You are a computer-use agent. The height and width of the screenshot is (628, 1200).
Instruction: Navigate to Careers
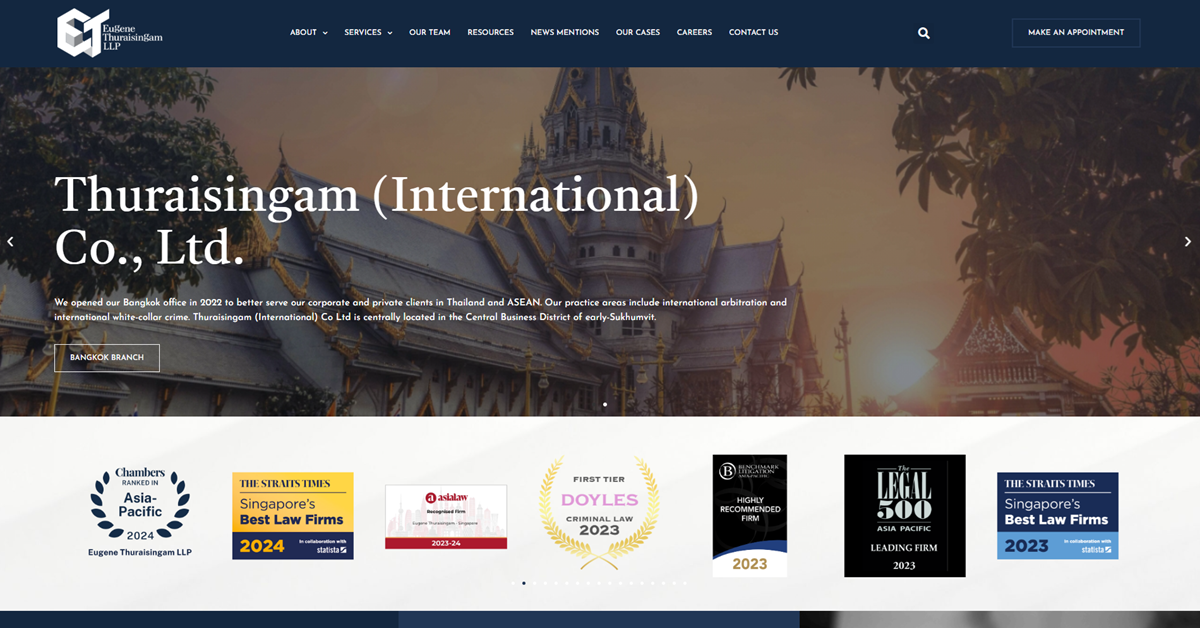click(x=694, y=33)
